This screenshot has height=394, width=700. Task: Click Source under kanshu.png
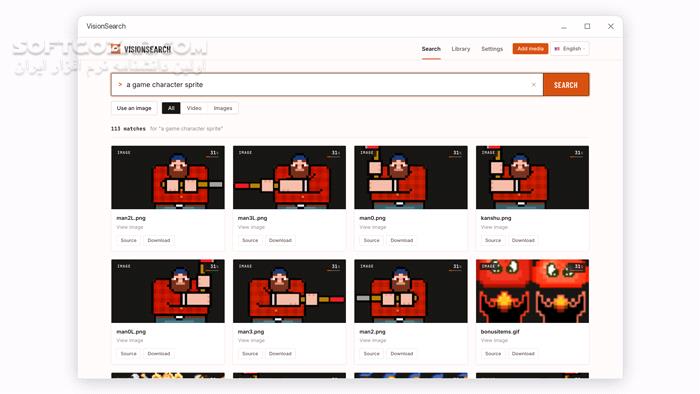(x=493, y=240)
